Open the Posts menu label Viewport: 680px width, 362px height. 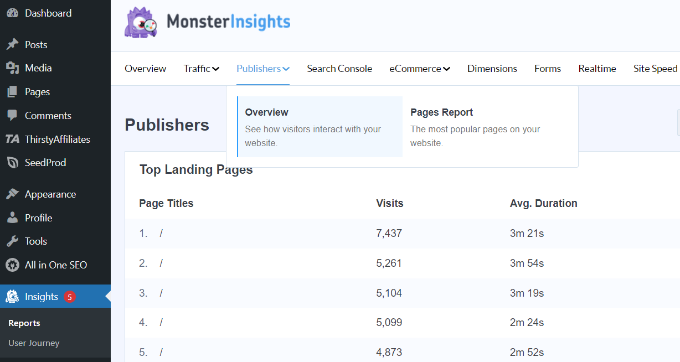tap(36, 44)
